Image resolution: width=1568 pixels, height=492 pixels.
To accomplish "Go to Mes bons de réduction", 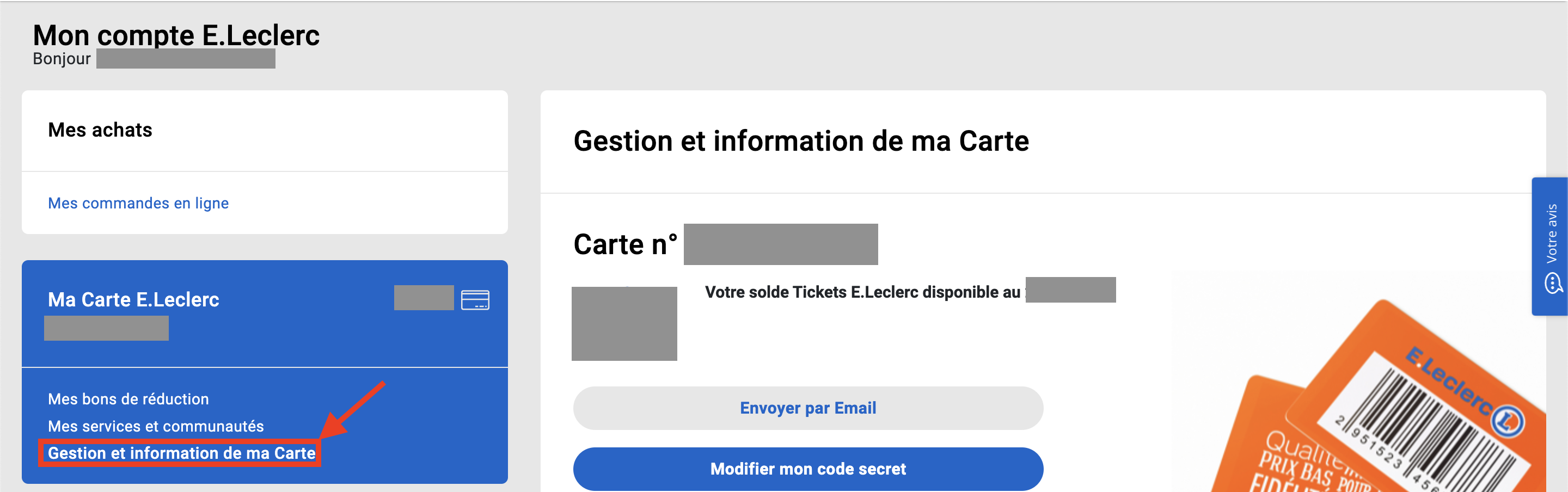I will coord(128,399).
